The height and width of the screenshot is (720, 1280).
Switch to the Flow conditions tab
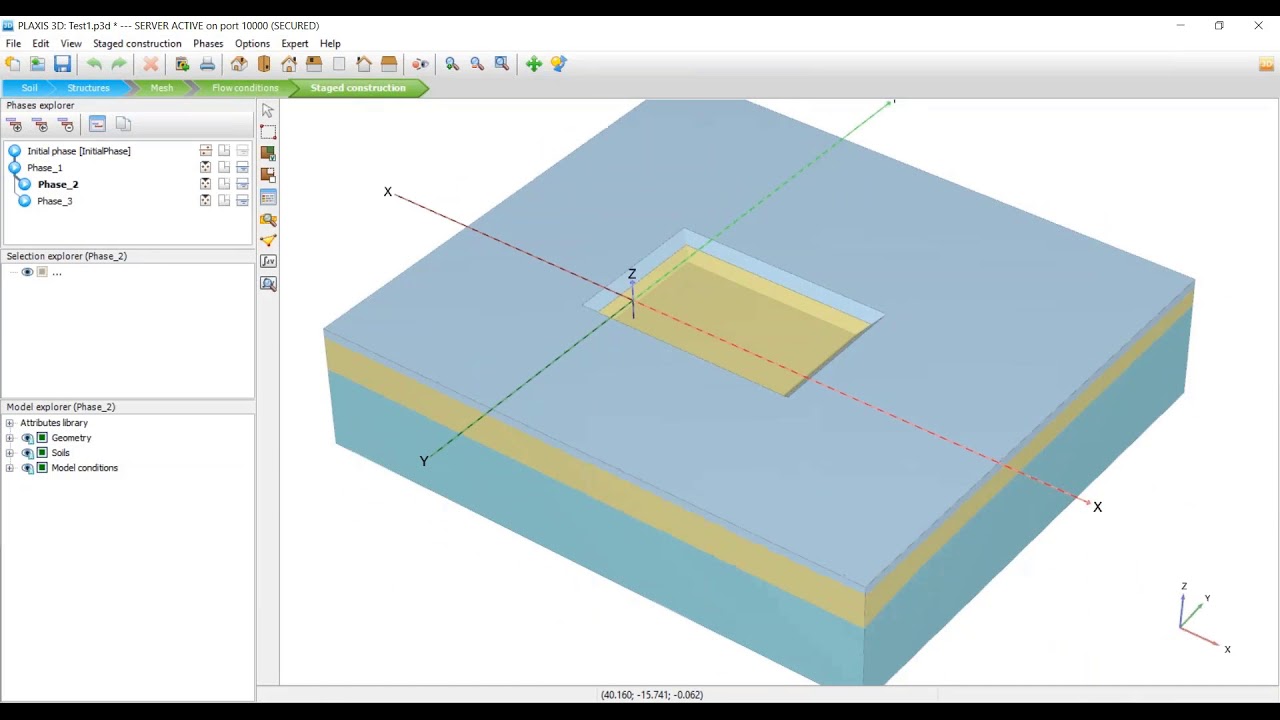coord(244,88)
